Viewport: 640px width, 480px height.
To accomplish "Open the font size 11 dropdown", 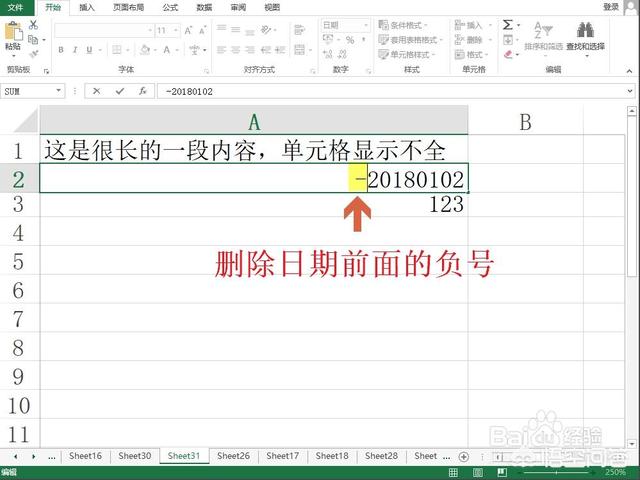I will (x=176, y=31).
